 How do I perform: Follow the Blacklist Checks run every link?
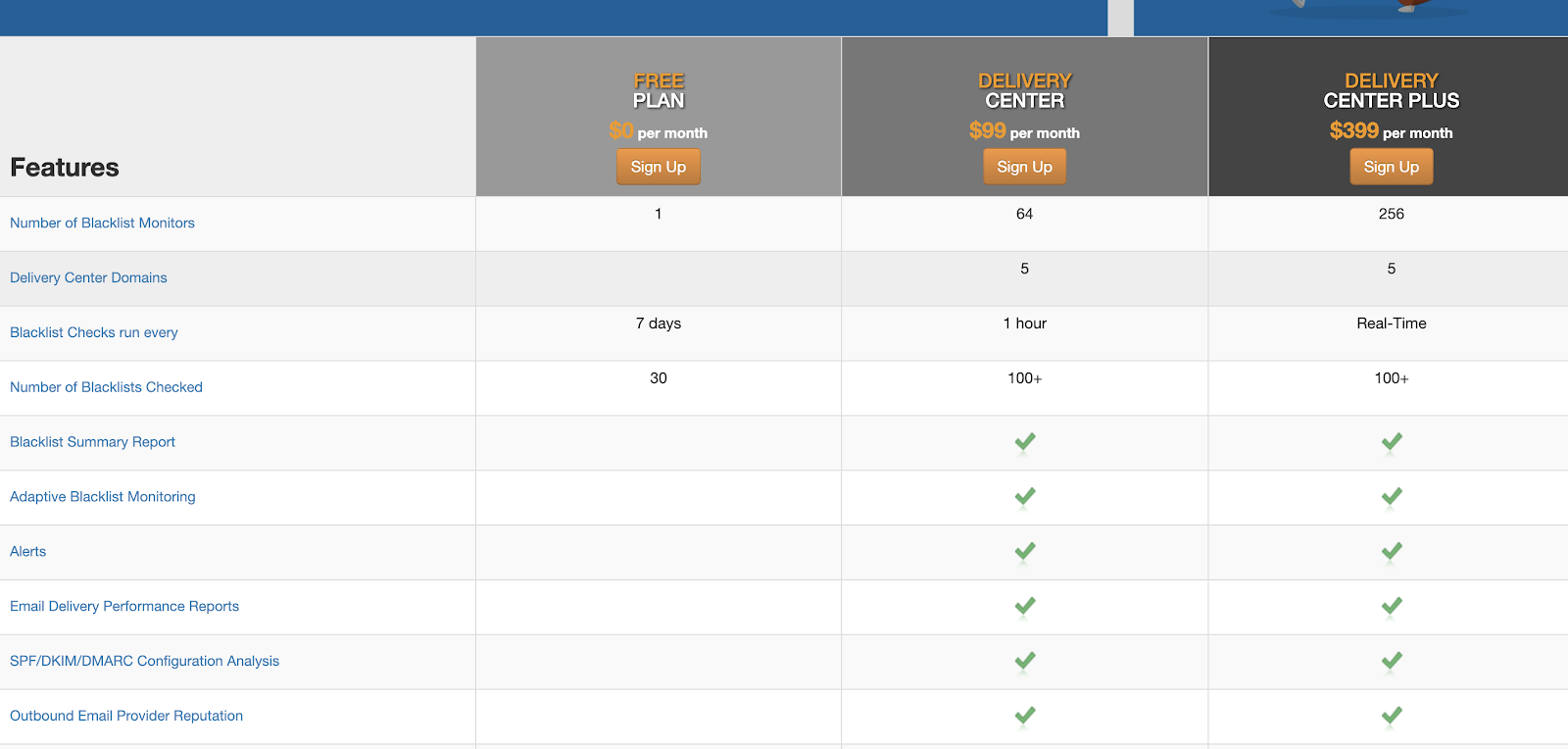94,333
